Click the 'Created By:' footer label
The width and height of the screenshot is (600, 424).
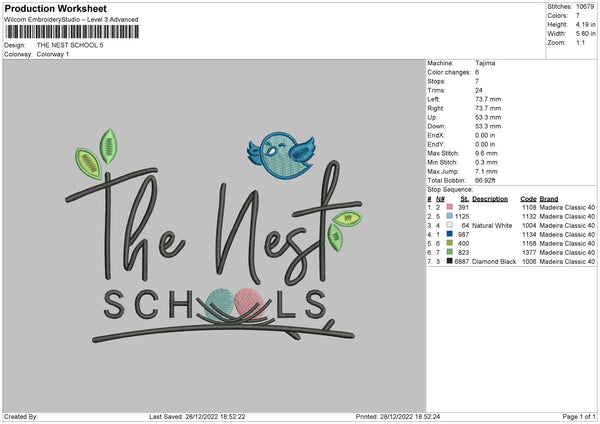(21, 416)
